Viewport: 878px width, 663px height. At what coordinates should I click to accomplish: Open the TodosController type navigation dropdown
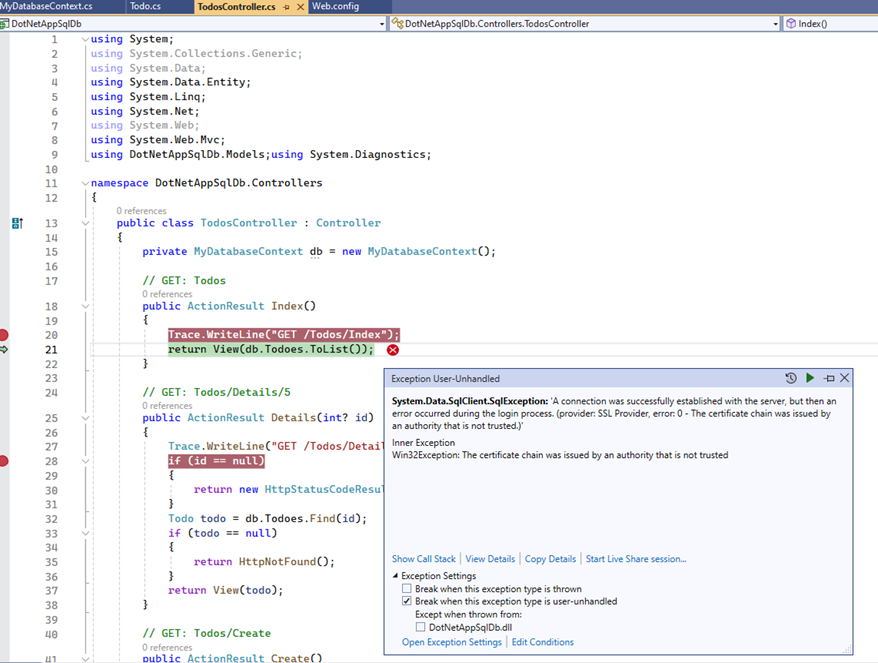click(776, 24)
